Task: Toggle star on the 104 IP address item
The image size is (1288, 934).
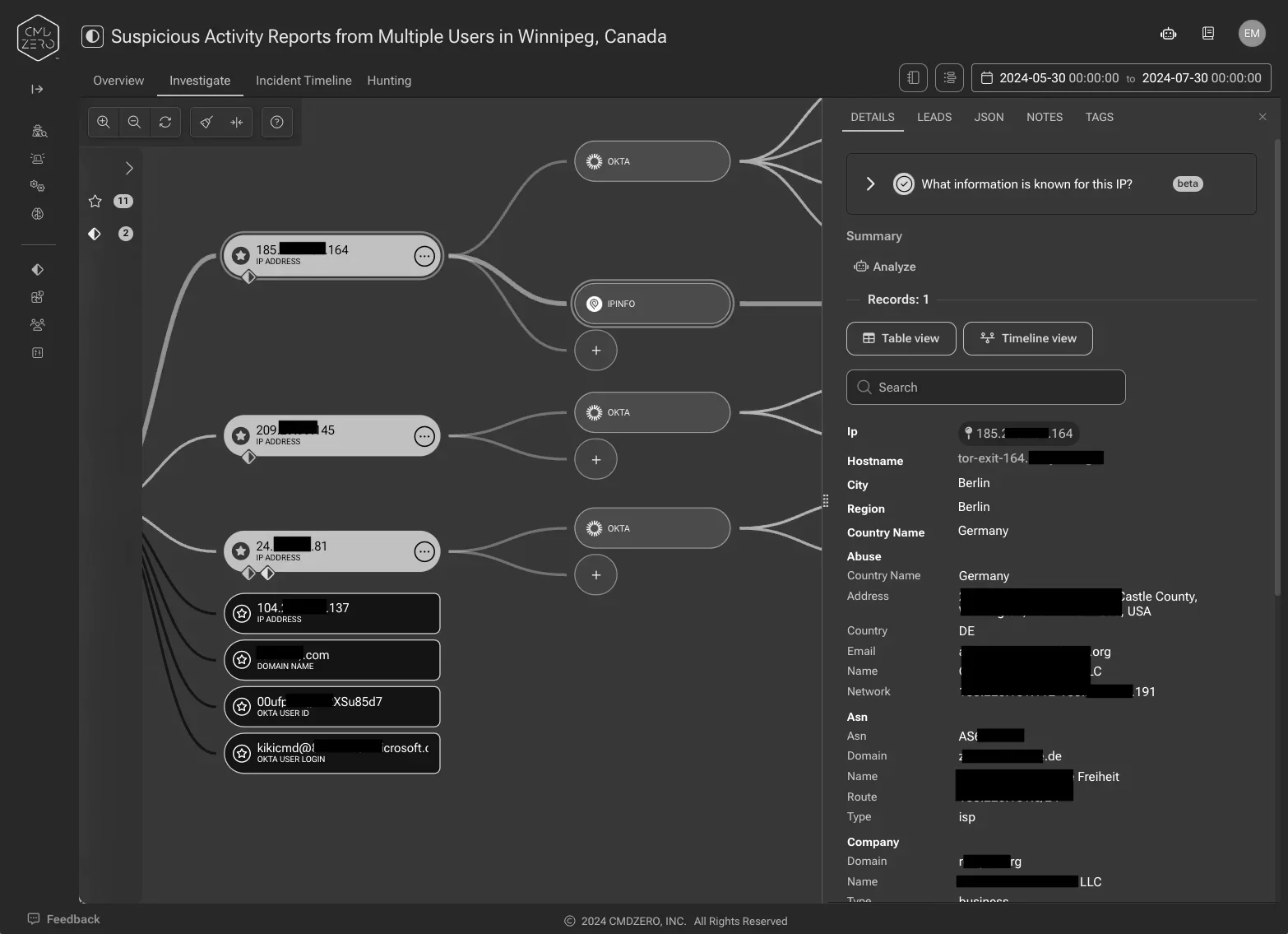Action: [x=242, y=613]
